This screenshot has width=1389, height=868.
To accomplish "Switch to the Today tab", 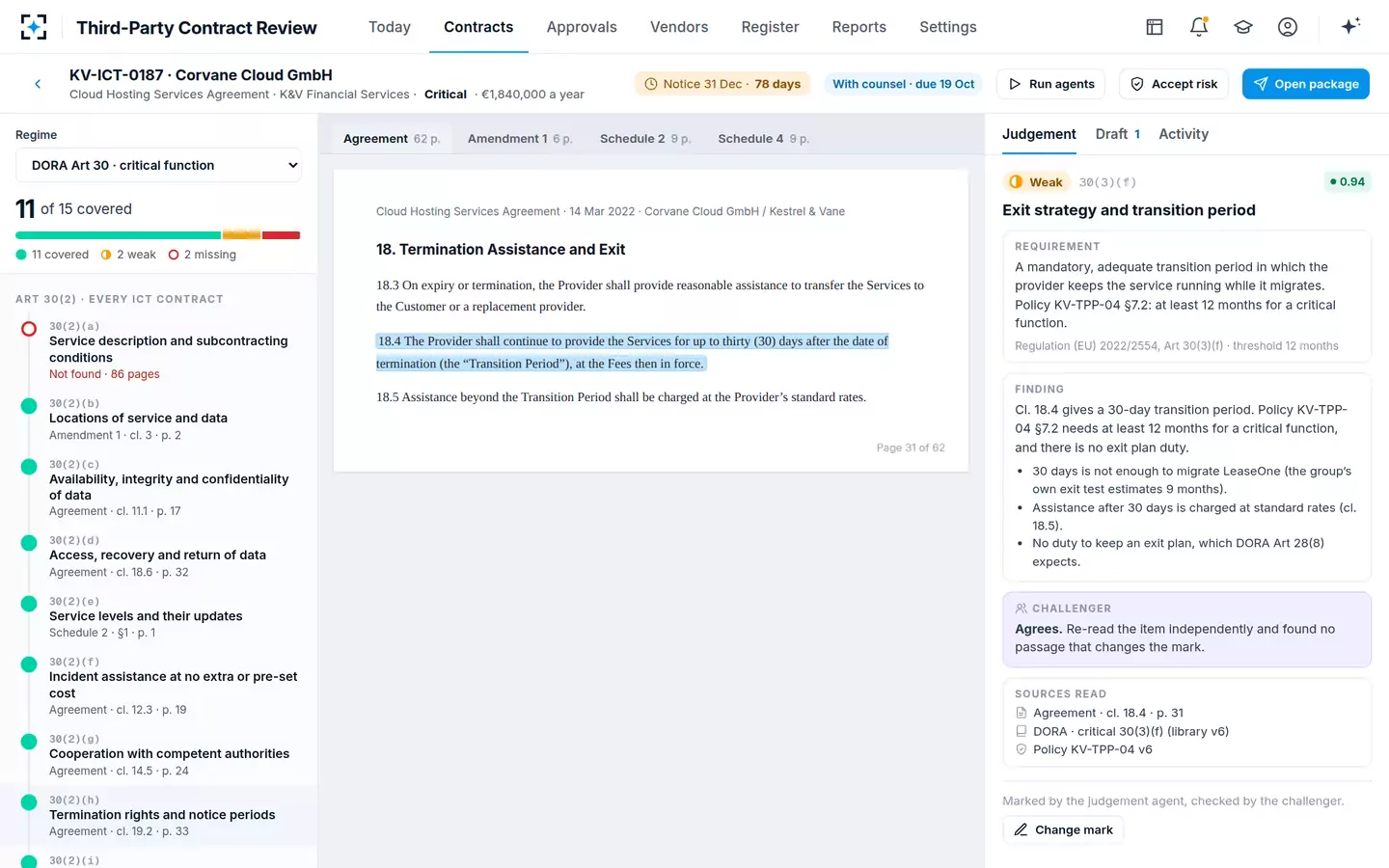I will click(390, 27).
